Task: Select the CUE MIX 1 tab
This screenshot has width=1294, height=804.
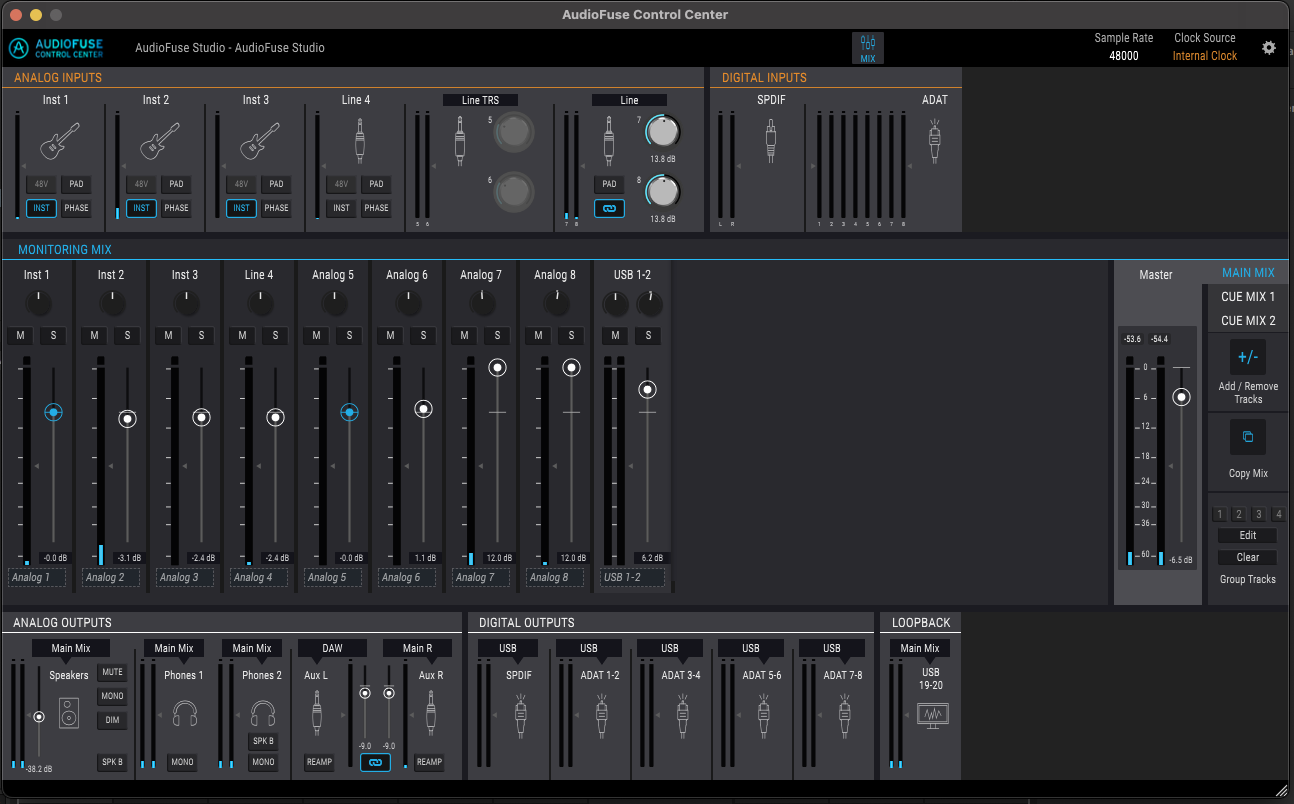Action: click(1248, 297)
